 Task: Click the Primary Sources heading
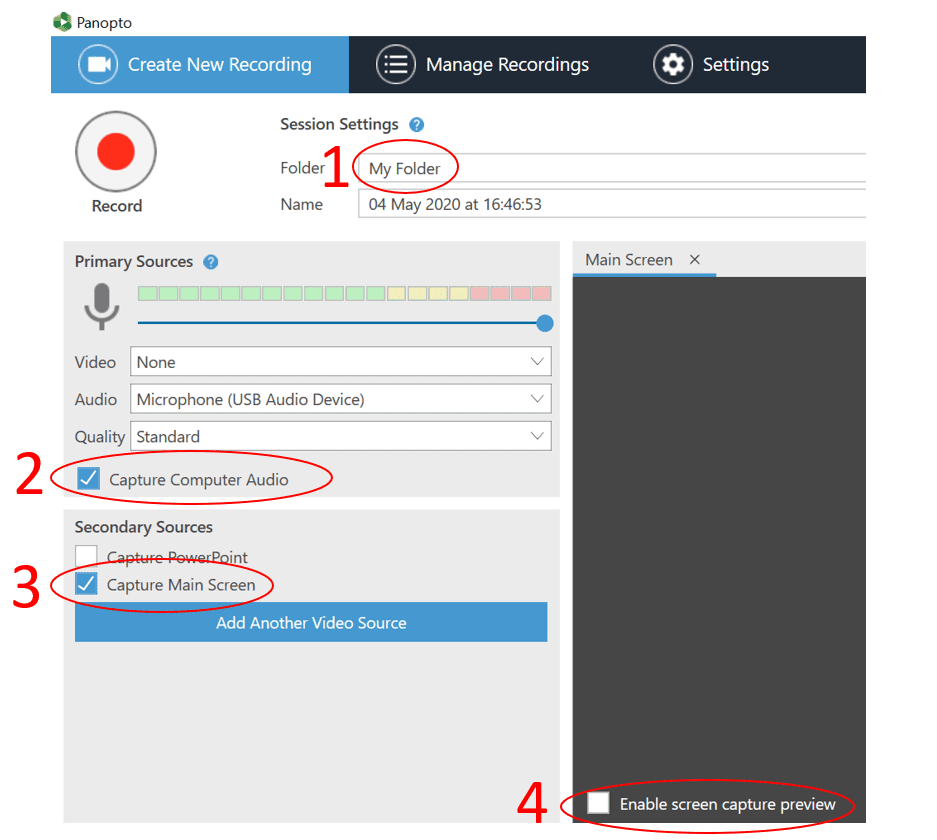(x=134, y=262)
